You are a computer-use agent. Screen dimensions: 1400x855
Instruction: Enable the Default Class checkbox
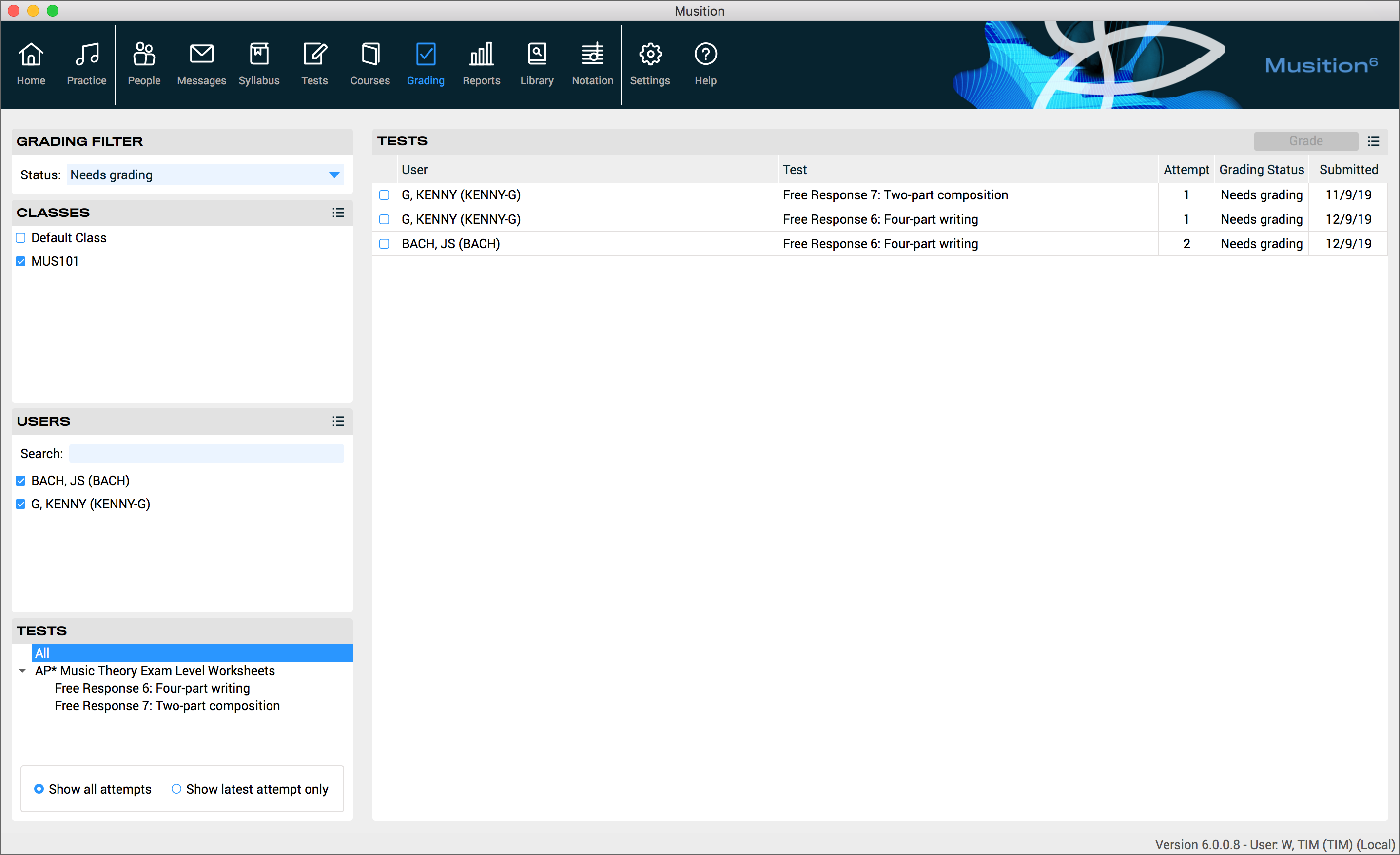21,238
